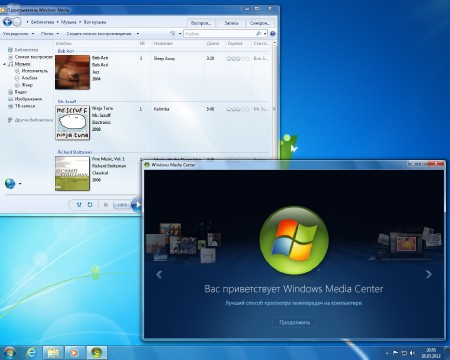Rate Sleep Away with stars
The height and width of the screenshot is (360, 450).
click(238, 59)
